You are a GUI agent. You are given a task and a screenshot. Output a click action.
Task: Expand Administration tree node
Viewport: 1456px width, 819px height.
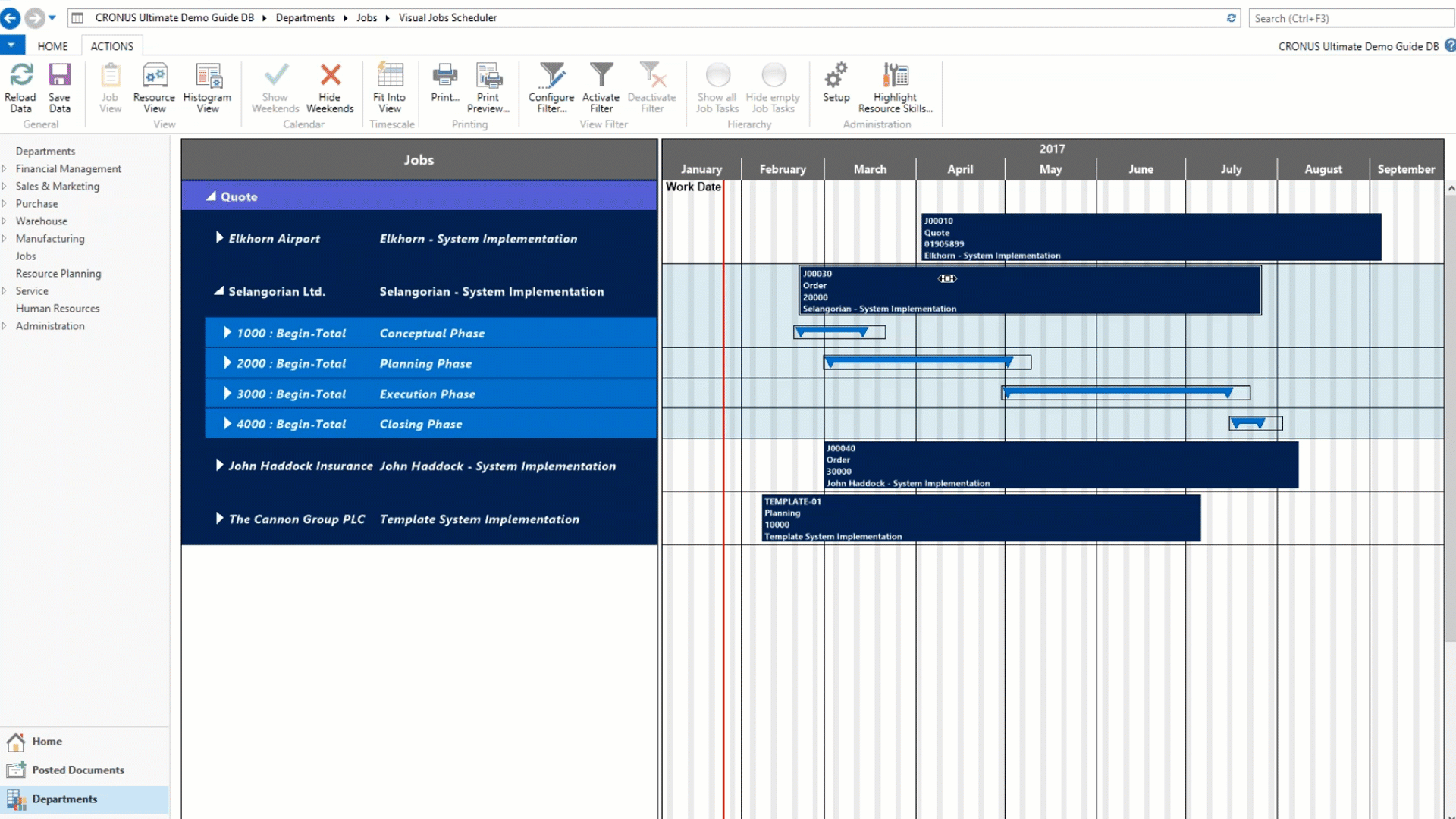(5, 325)
